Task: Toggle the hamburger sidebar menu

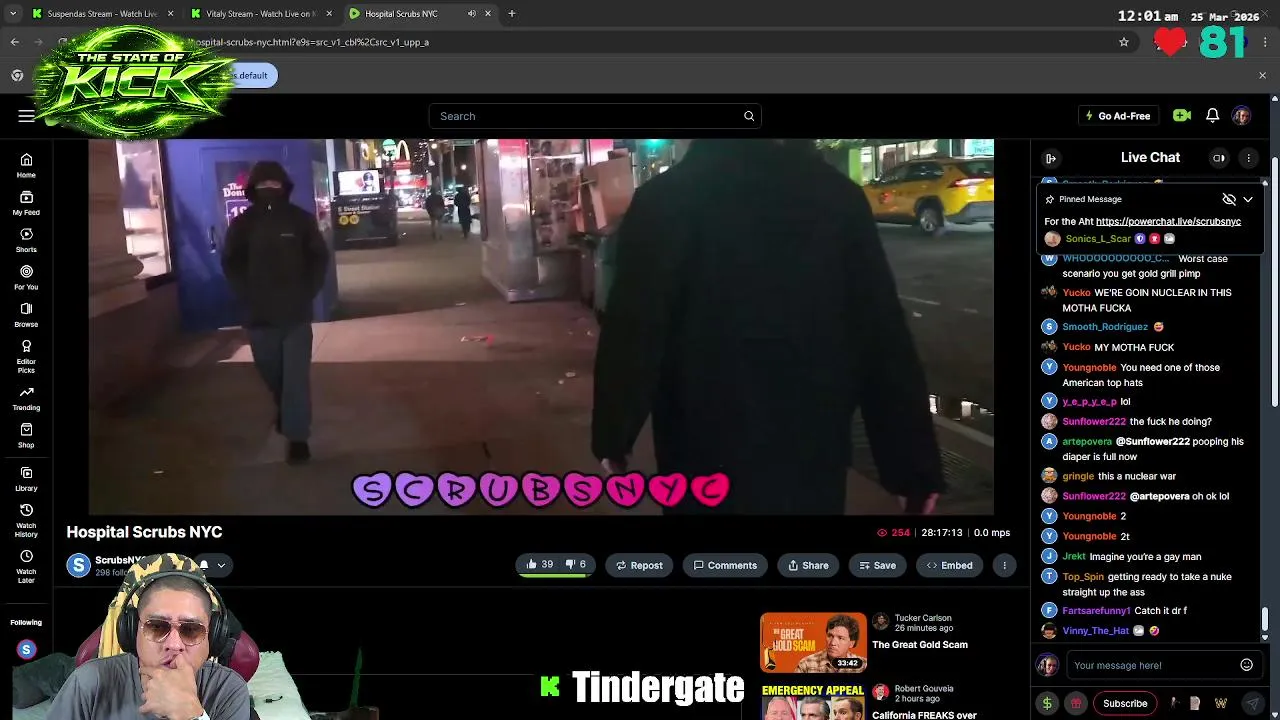Action: [x=26, y=116]
